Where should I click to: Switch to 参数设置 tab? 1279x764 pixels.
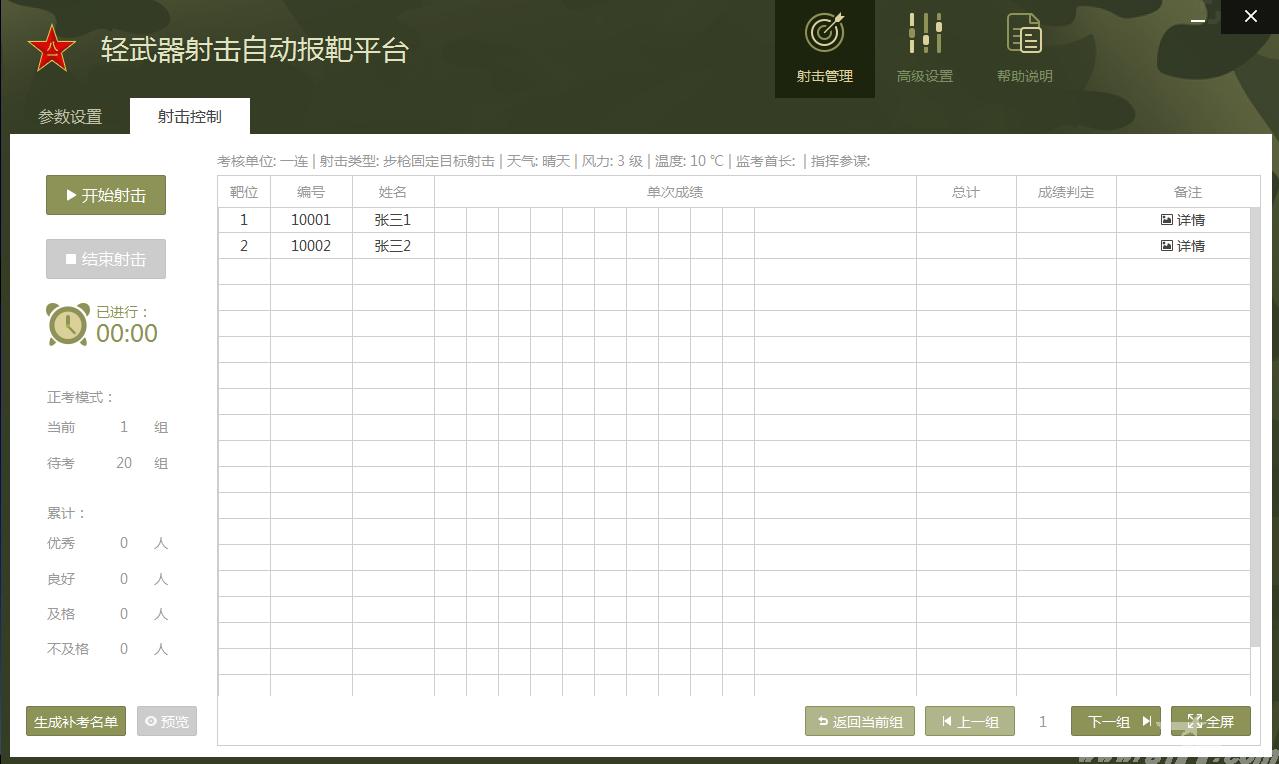coord(70,117)
